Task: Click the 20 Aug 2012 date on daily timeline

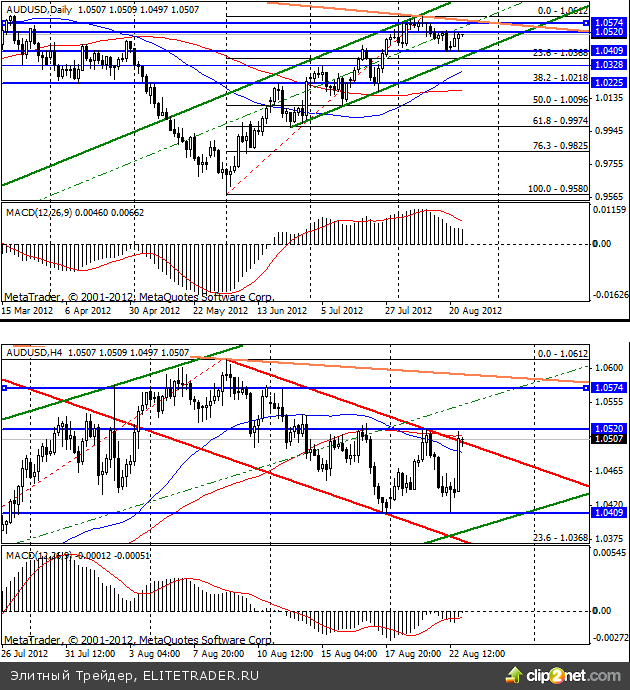Action: [475, 310]
